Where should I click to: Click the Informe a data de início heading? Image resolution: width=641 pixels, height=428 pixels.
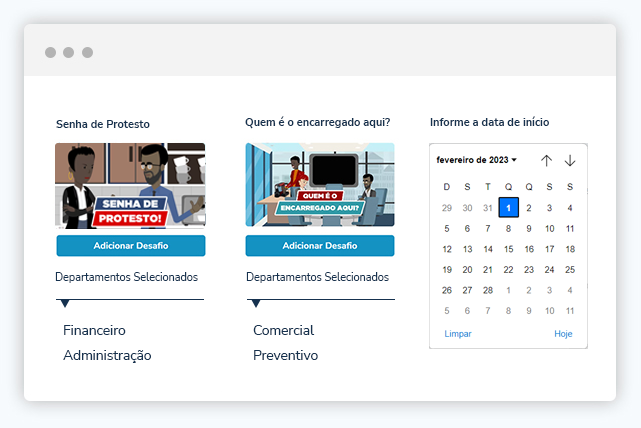tap(489, 122)
